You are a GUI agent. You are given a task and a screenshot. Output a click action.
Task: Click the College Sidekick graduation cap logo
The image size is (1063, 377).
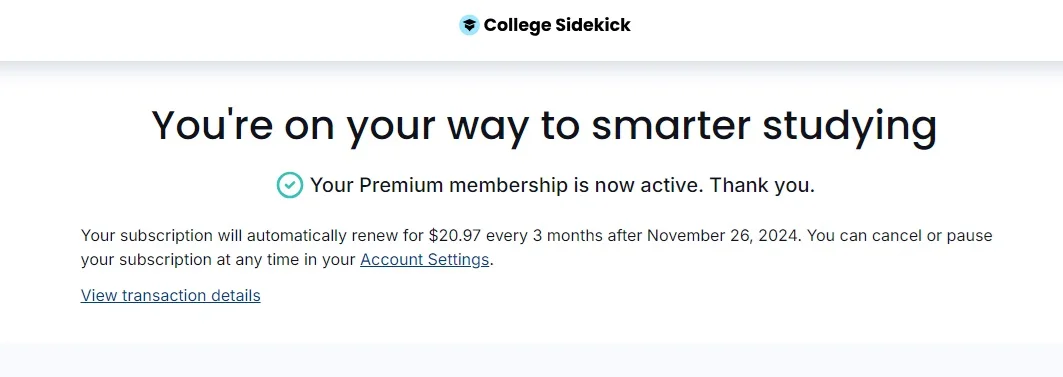(469, 25)
